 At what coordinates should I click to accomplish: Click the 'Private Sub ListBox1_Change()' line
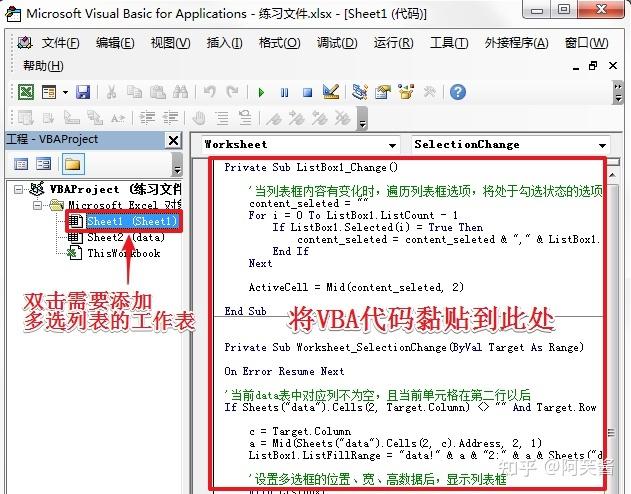[x=311, y=167]
